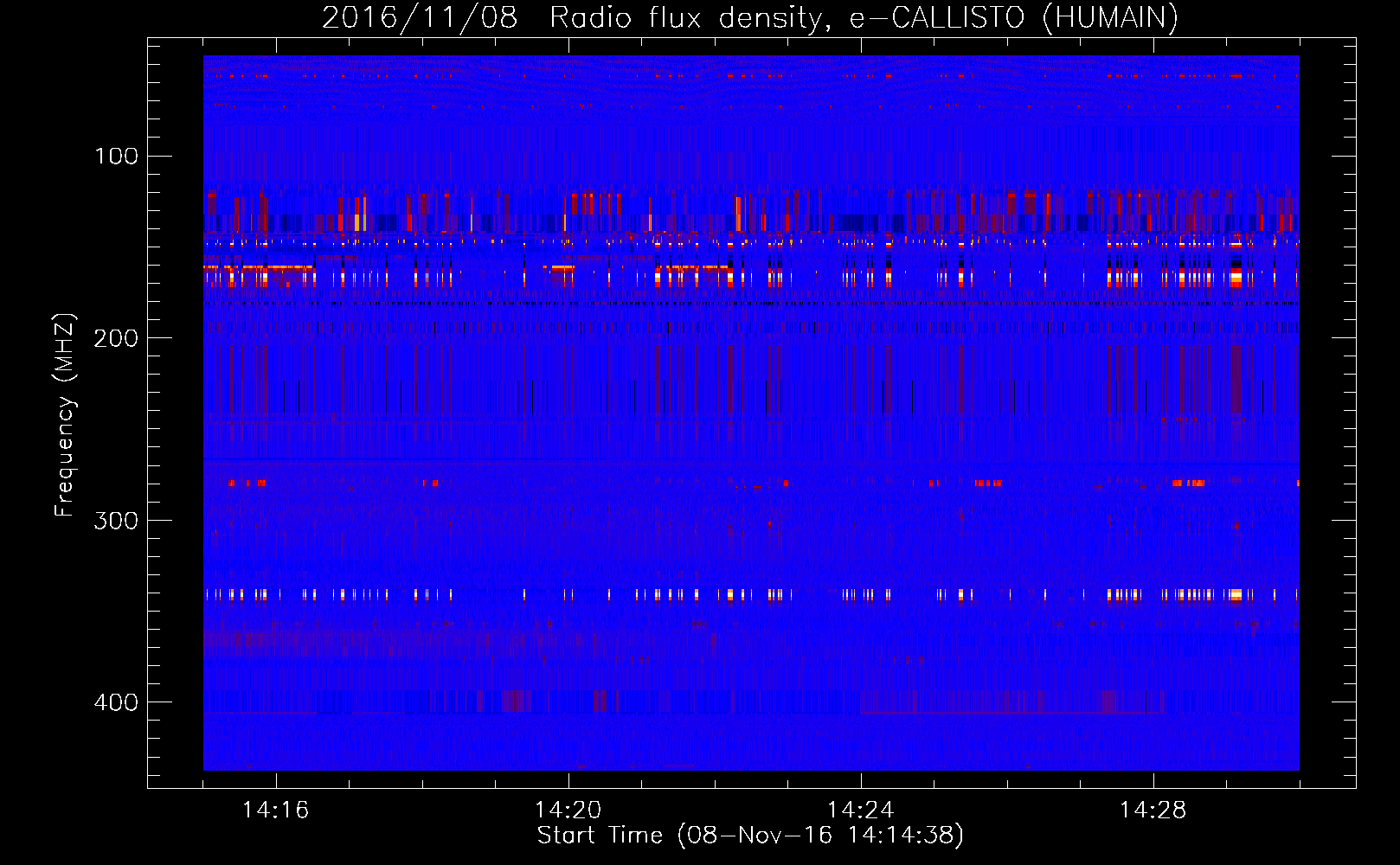
Task: Click the Start Time axis label
Action: [x=750, y=836]
